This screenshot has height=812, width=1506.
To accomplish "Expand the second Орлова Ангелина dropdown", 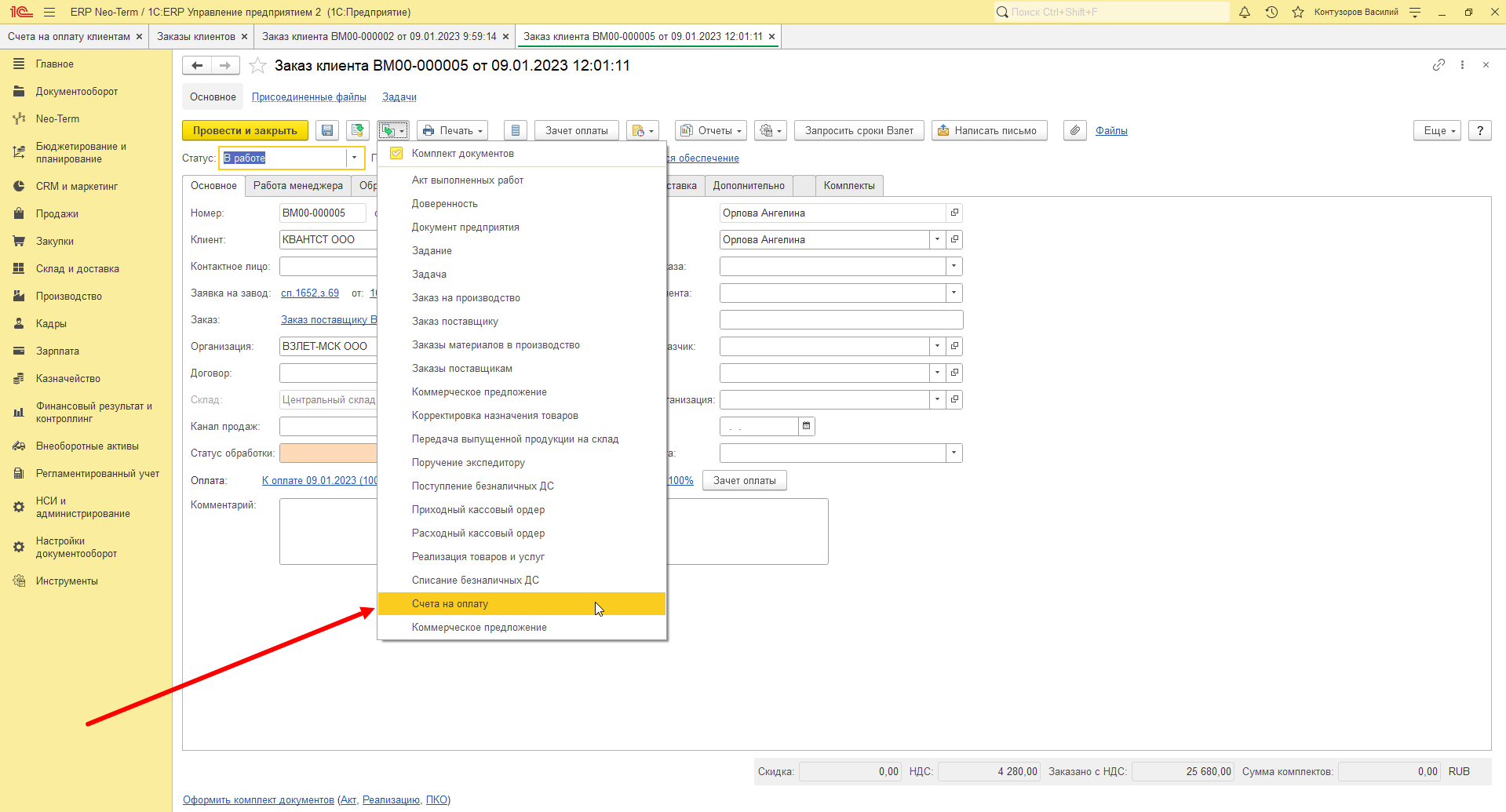I will coord(938,239).
